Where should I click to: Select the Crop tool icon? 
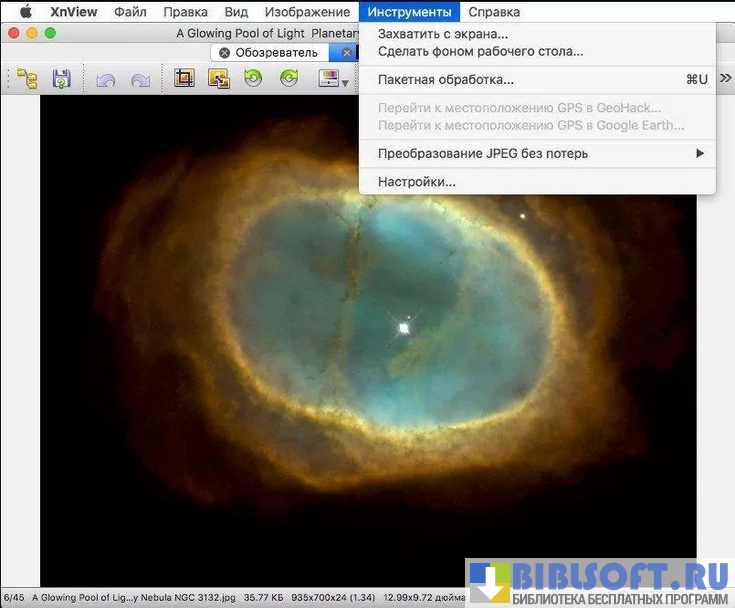tap(184, 78)
